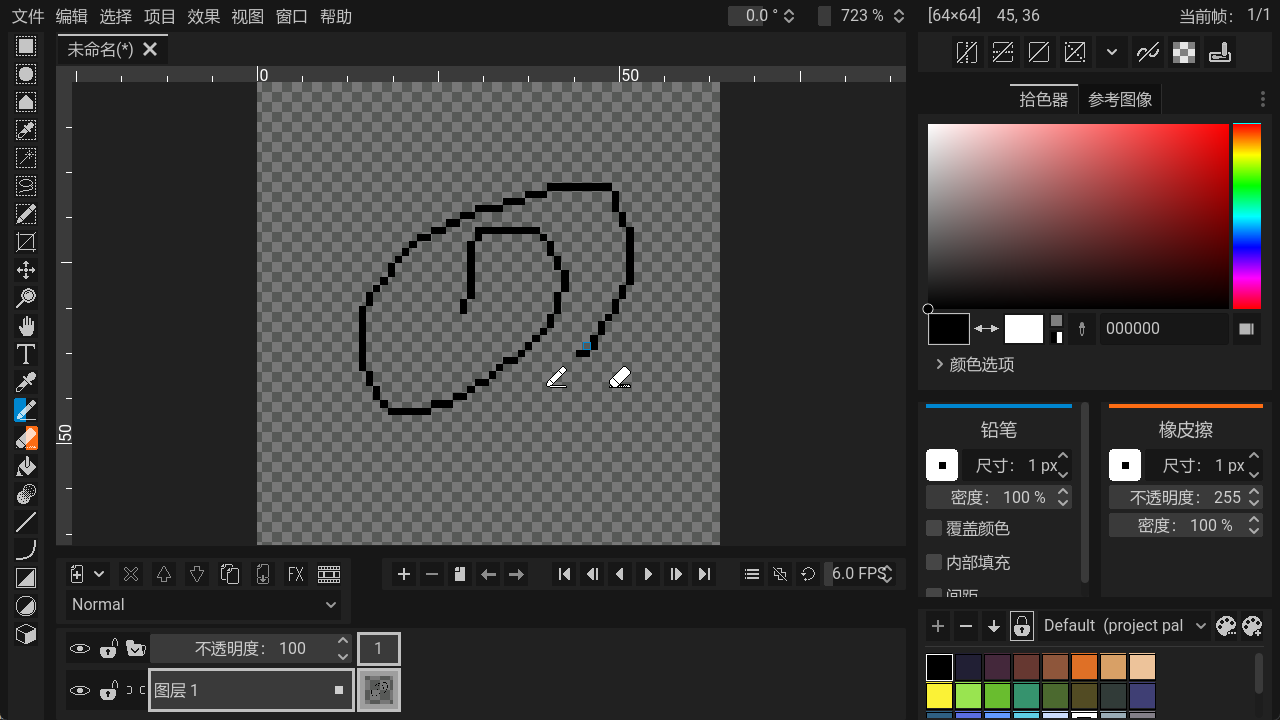The width and height of the screenshot is (1280, 720).
Task: Switch to the 参考图像 tab
Action: (x=1120, y=99)
